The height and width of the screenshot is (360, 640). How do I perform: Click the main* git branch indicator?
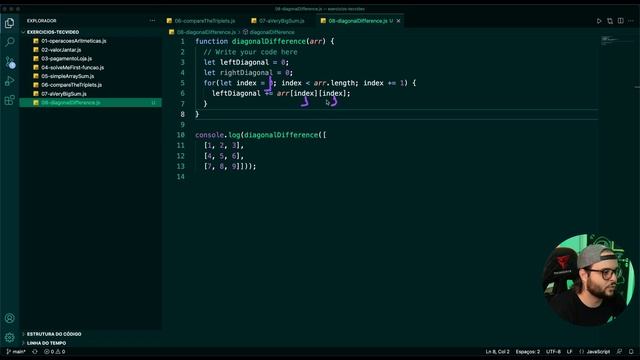coord(16,351)
